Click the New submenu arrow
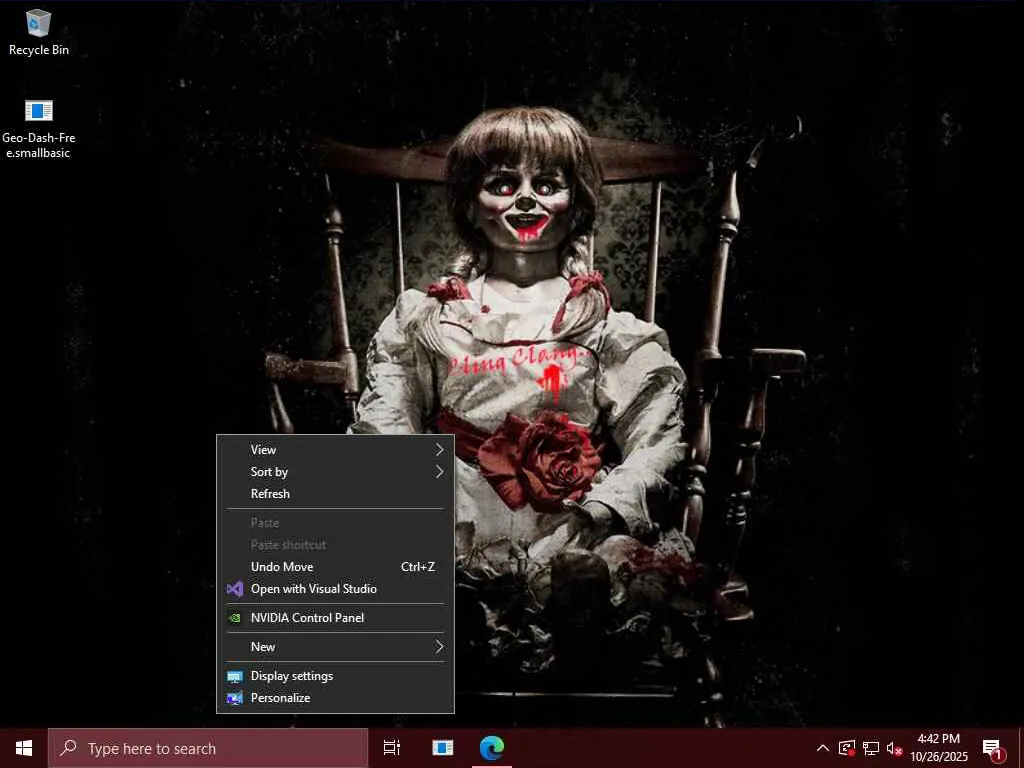The height and width of the screenshot is (768, 1024). pyautogui.click(x=440, y=647)
